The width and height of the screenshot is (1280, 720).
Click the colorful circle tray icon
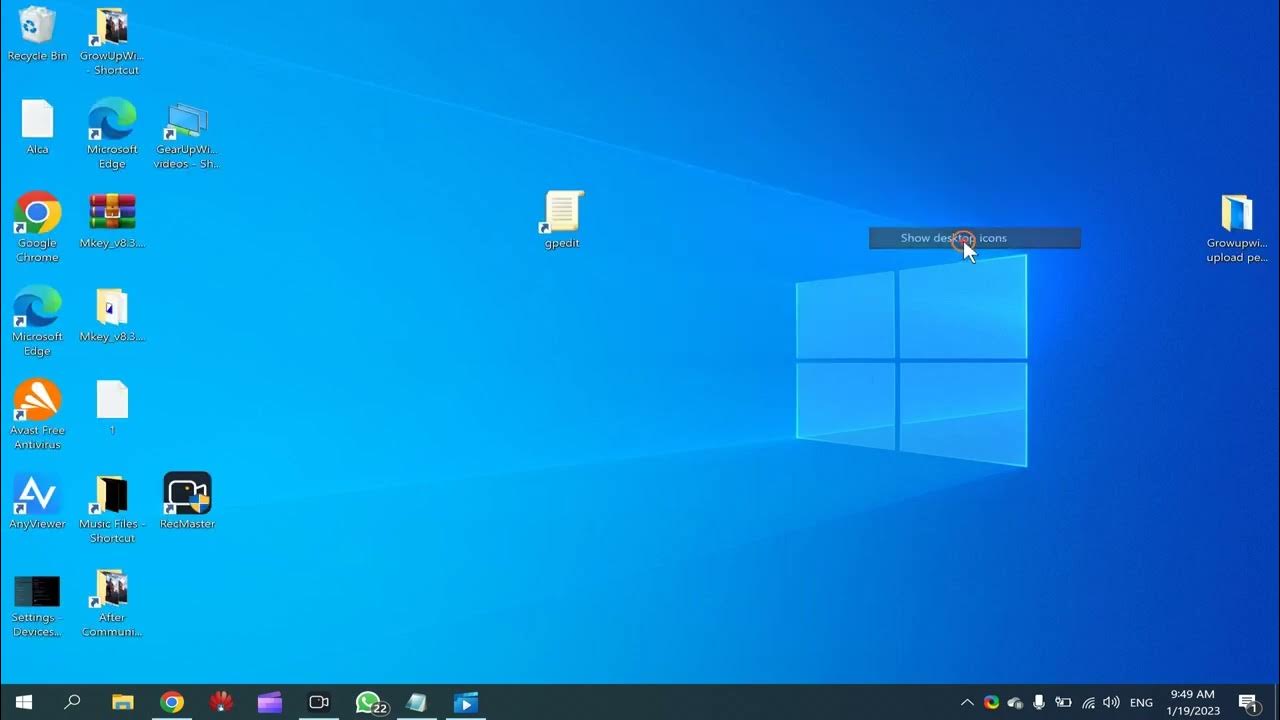point(991,702)
